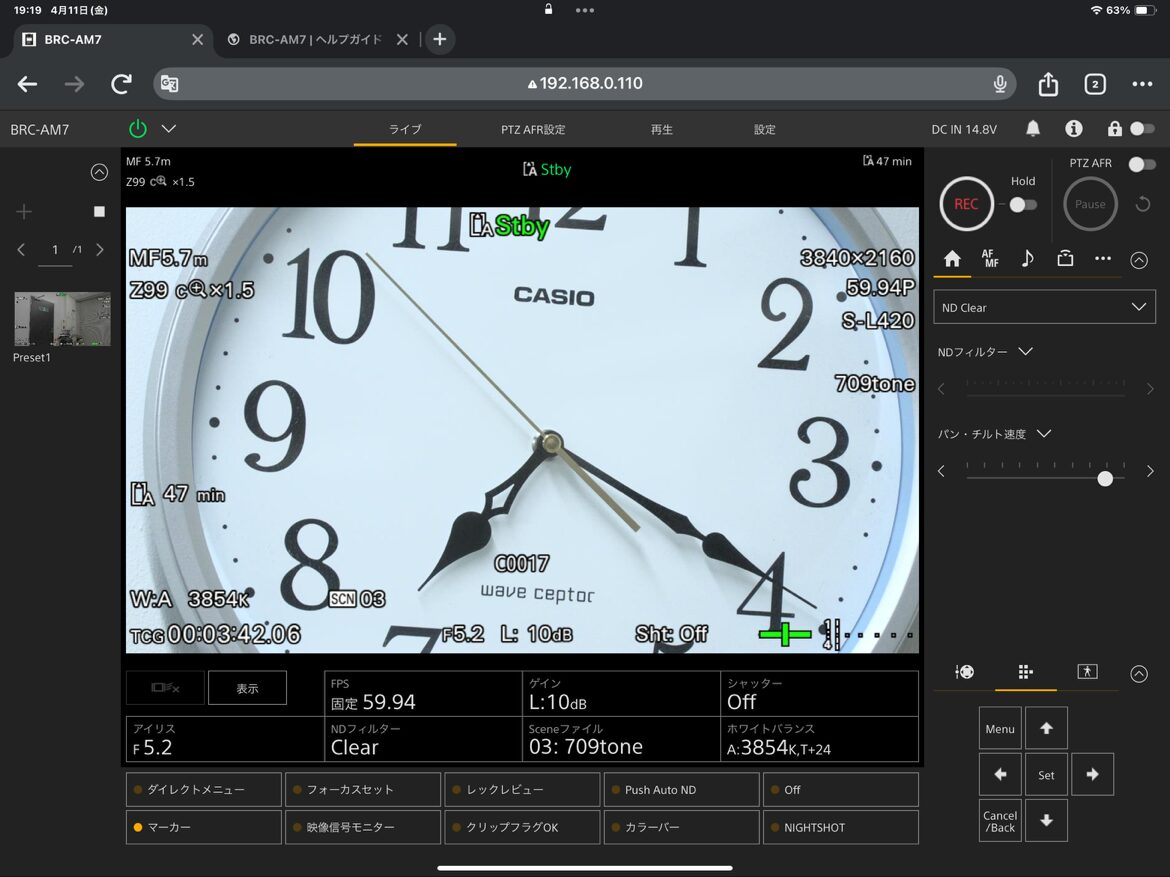Toggle the REC Hold switch

tap(1023, 205)
